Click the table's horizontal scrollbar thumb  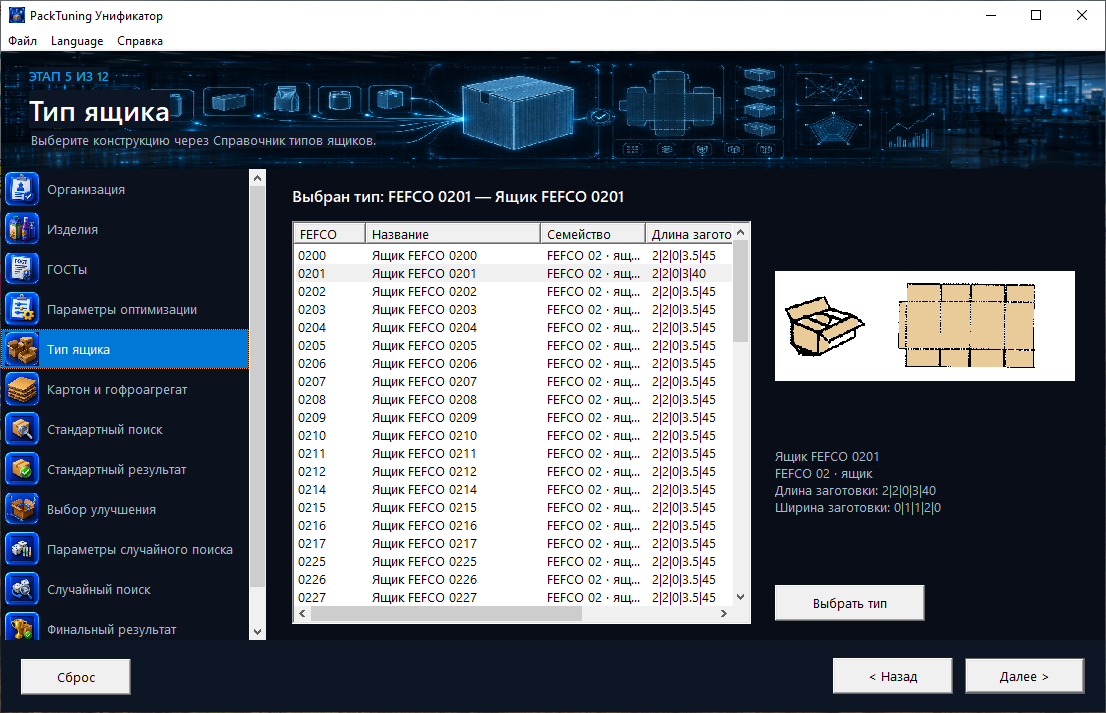tap(446, 614)
